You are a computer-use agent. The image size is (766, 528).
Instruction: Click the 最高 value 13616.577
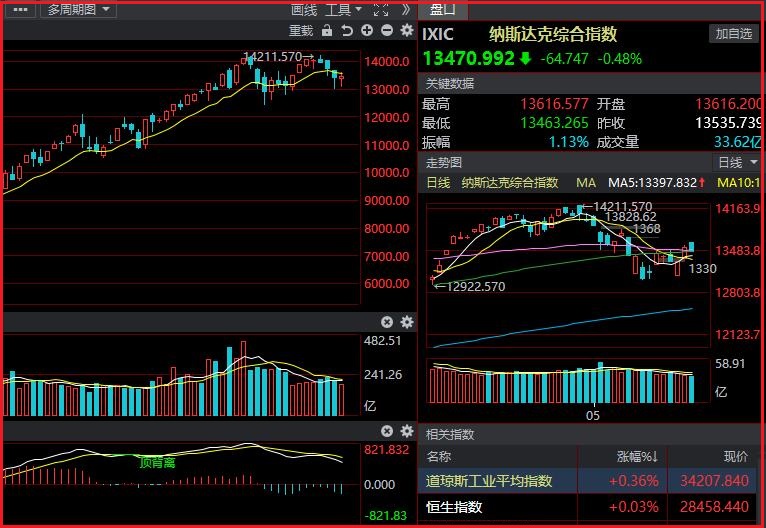tap(554, 104)
